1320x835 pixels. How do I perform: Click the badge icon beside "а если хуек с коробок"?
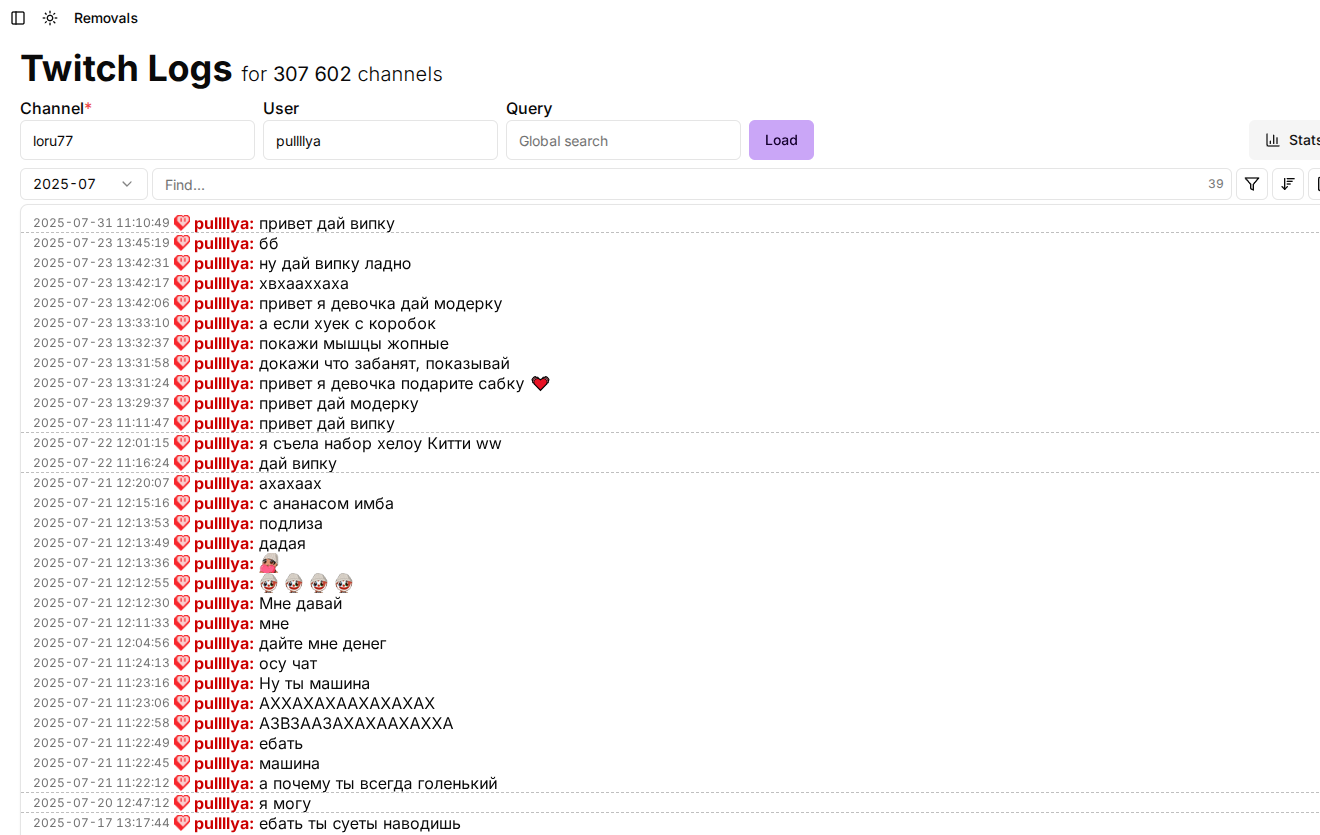tap(182, 323)
